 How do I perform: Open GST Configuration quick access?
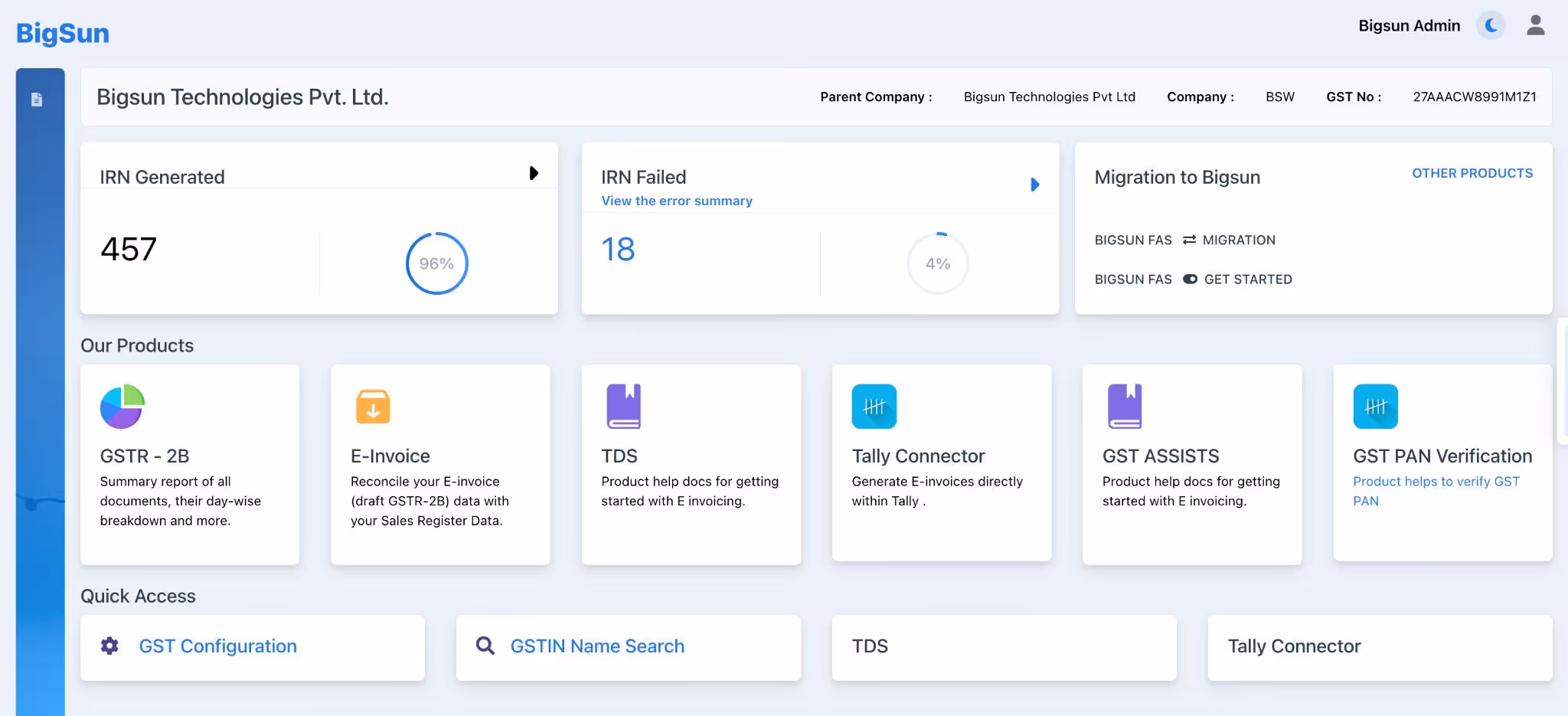click(x=218, y=646)
